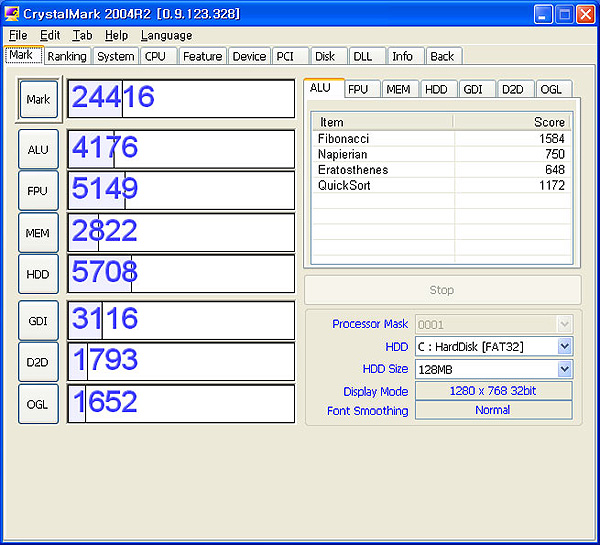Open the HDD Size 128MB dropdown
The image size is (600, 545).
[x=564, y=369]
